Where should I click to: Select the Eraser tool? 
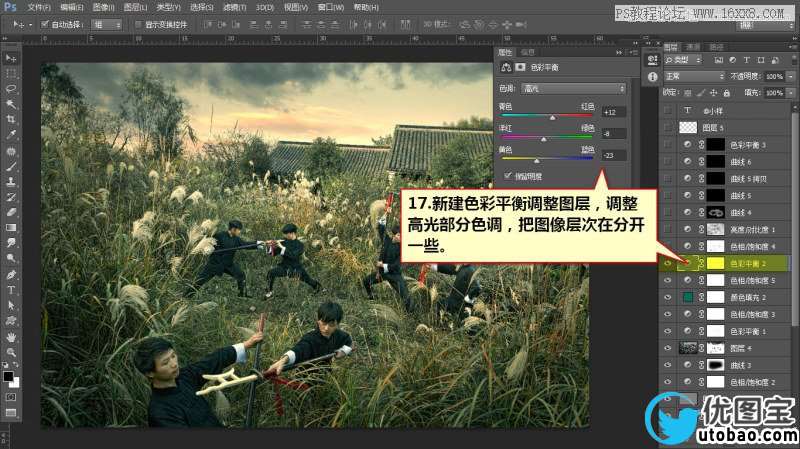click(x=11, y=212)
